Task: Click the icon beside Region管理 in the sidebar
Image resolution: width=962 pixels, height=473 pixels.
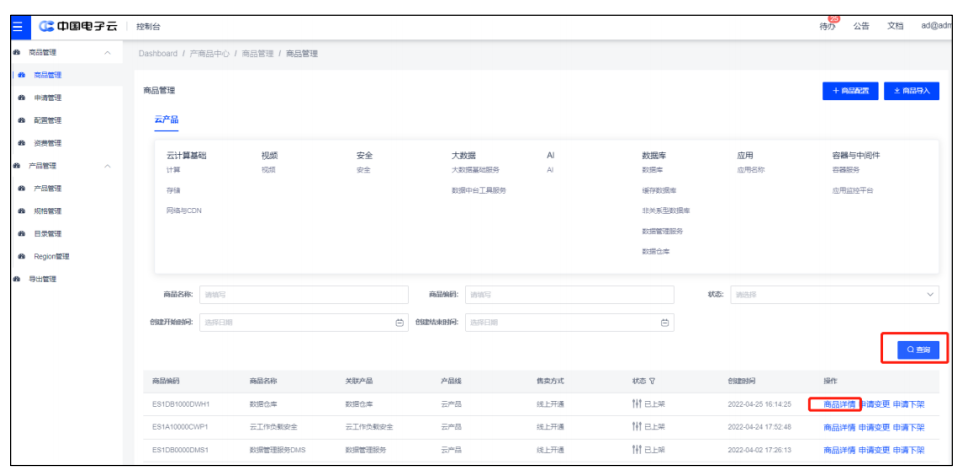Action: (x=22, y=257)
